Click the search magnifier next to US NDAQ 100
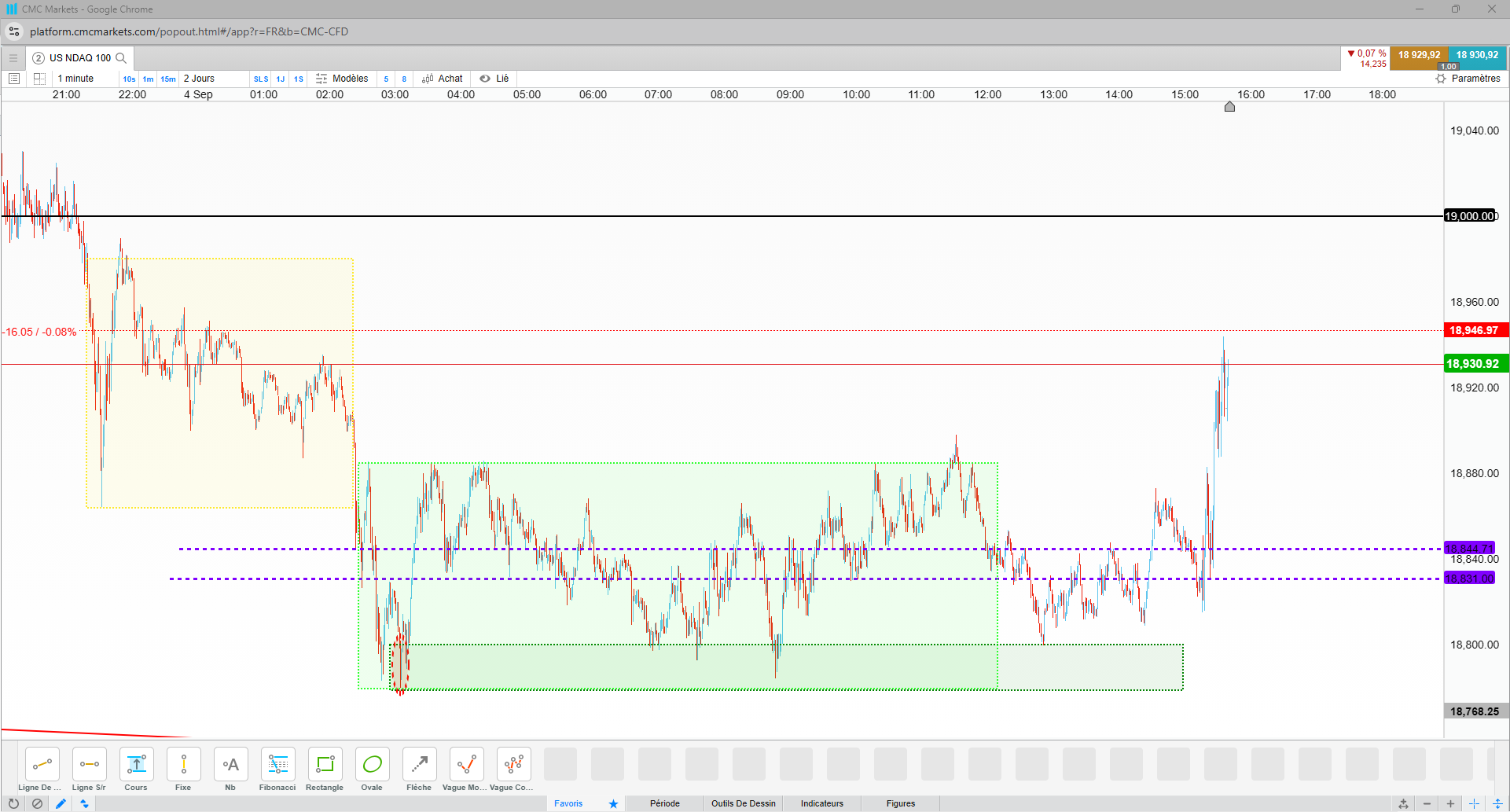 [x=121, y=58]
